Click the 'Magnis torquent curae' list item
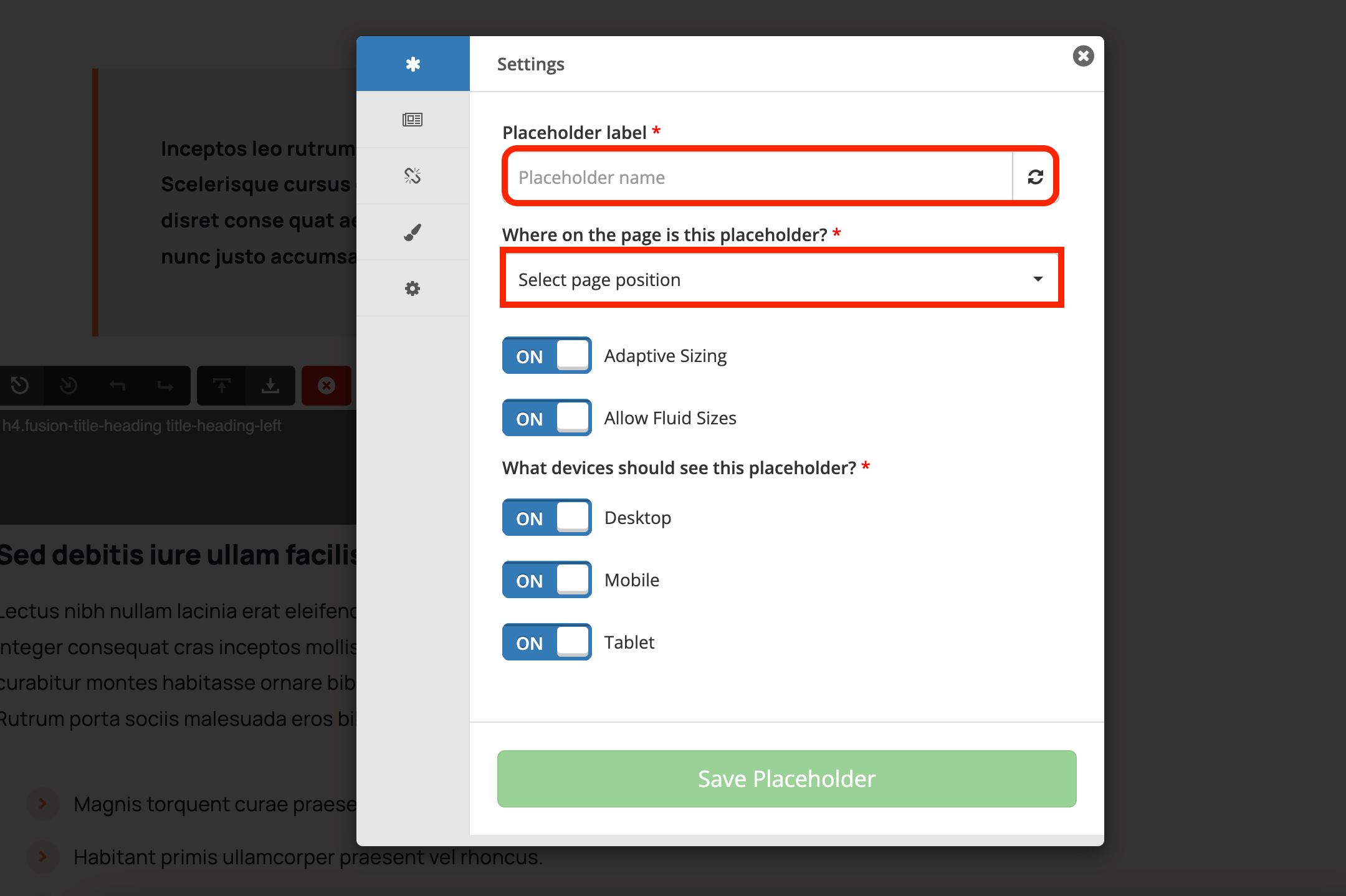Viewport: 1346px width, 896px height. (x=215, y=804)
